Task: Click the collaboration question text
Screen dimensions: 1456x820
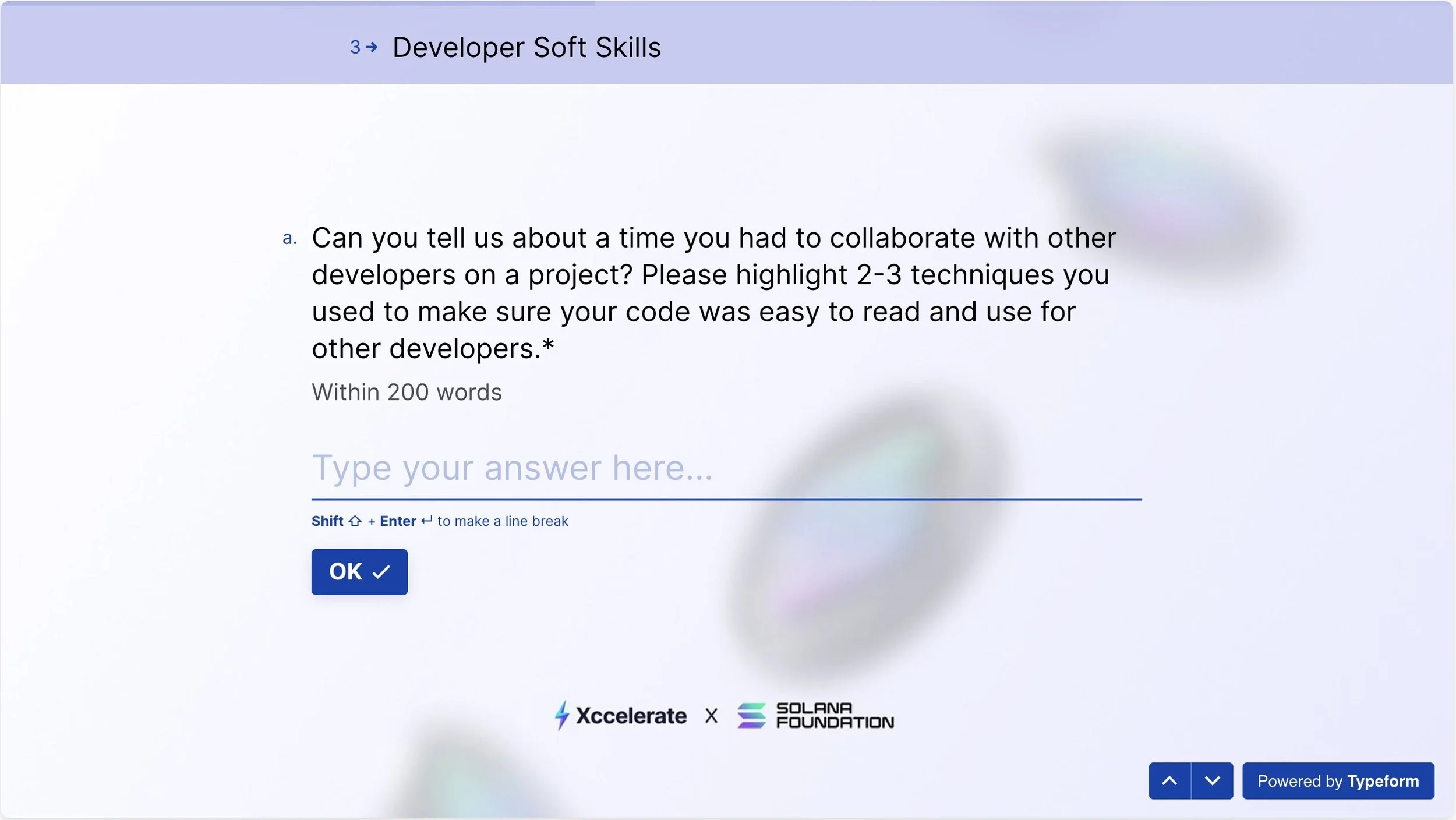Action: click(x=713, y=292)
